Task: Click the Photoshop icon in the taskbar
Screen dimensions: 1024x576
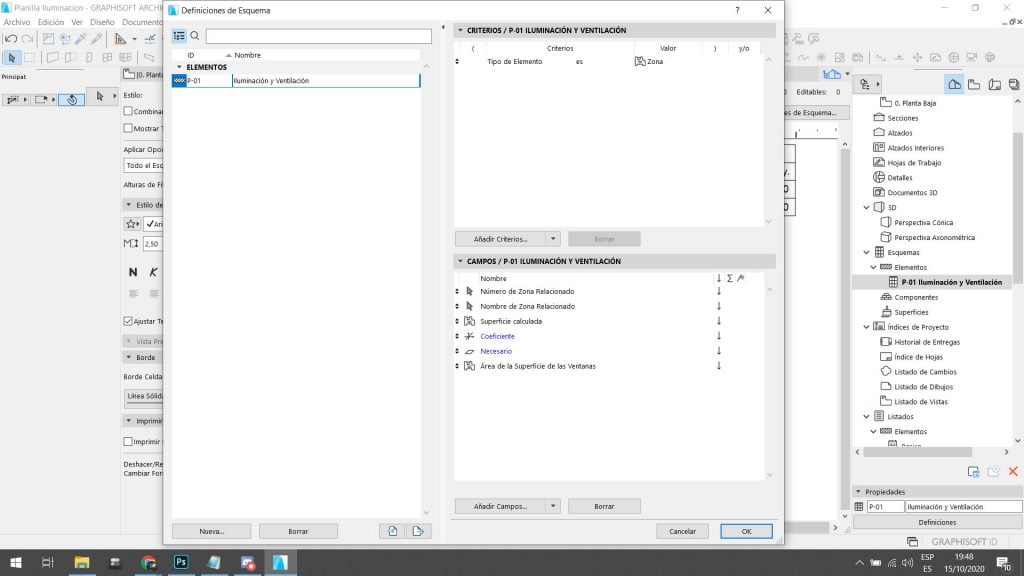Action: (x=181, y=563)
